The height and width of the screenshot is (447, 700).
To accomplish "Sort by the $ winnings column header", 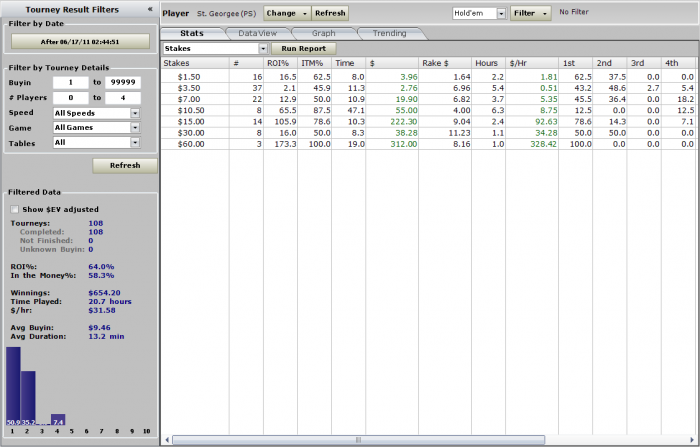I will pos(392,63).
